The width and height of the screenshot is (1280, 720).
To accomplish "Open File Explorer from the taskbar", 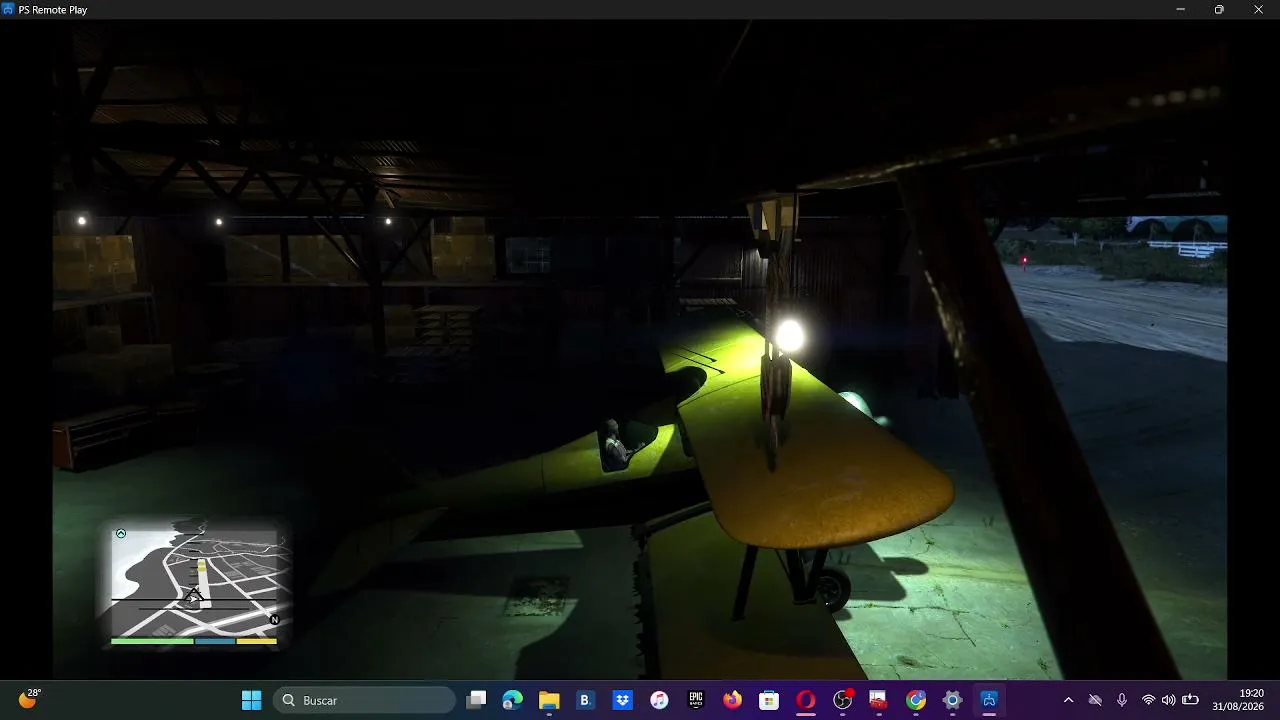I will (549, 700).
